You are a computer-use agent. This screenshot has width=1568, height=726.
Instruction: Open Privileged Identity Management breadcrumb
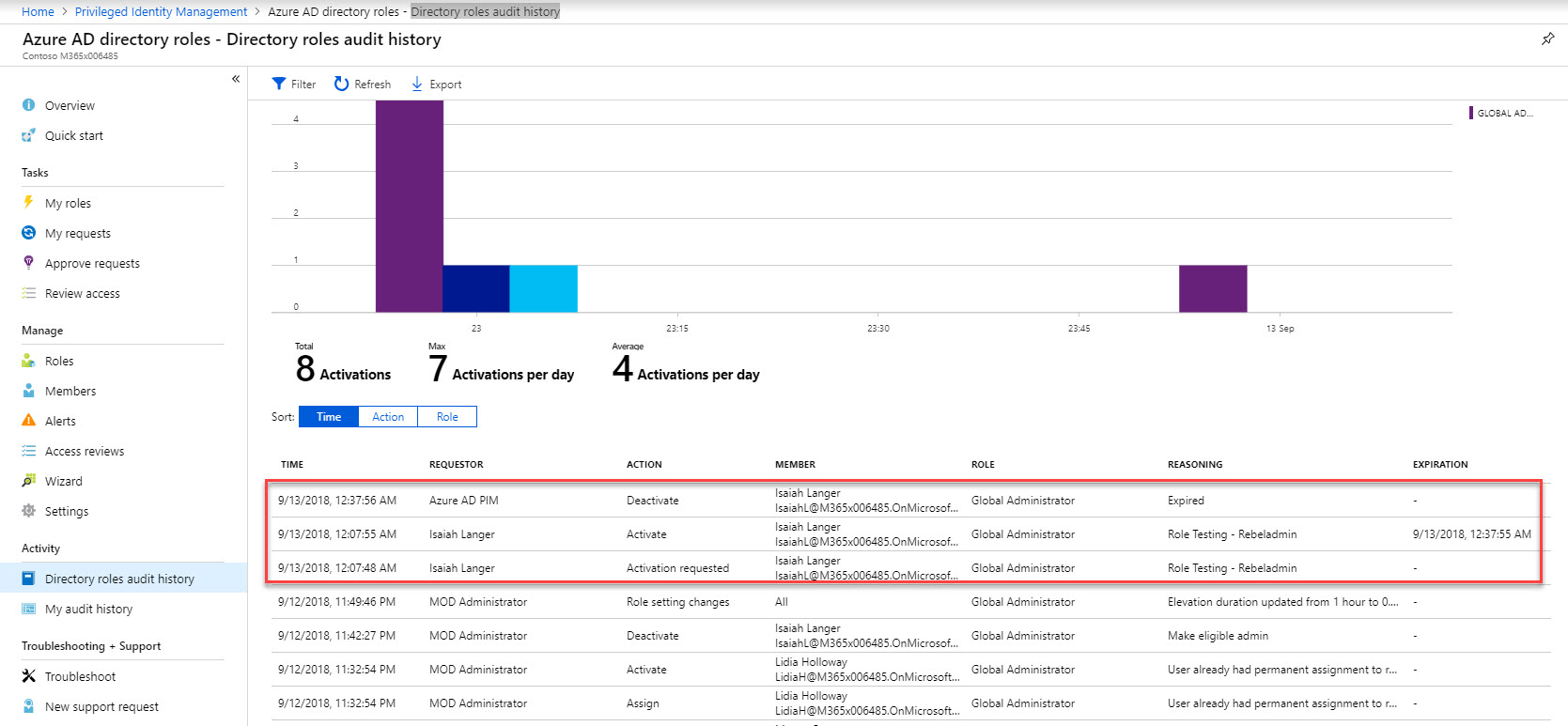click(161, 11)
